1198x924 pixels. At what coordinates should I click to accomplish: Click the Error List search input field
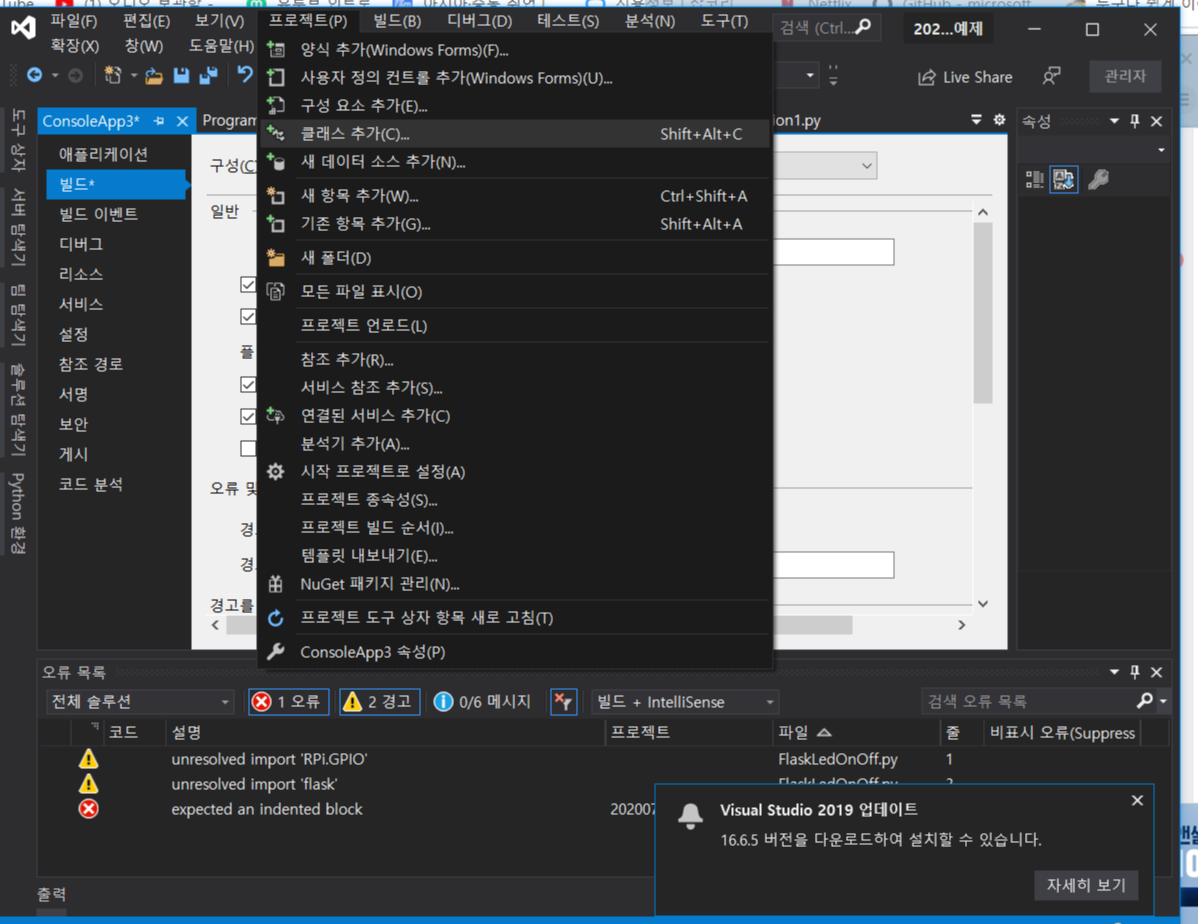click(x=1030, y=701)
